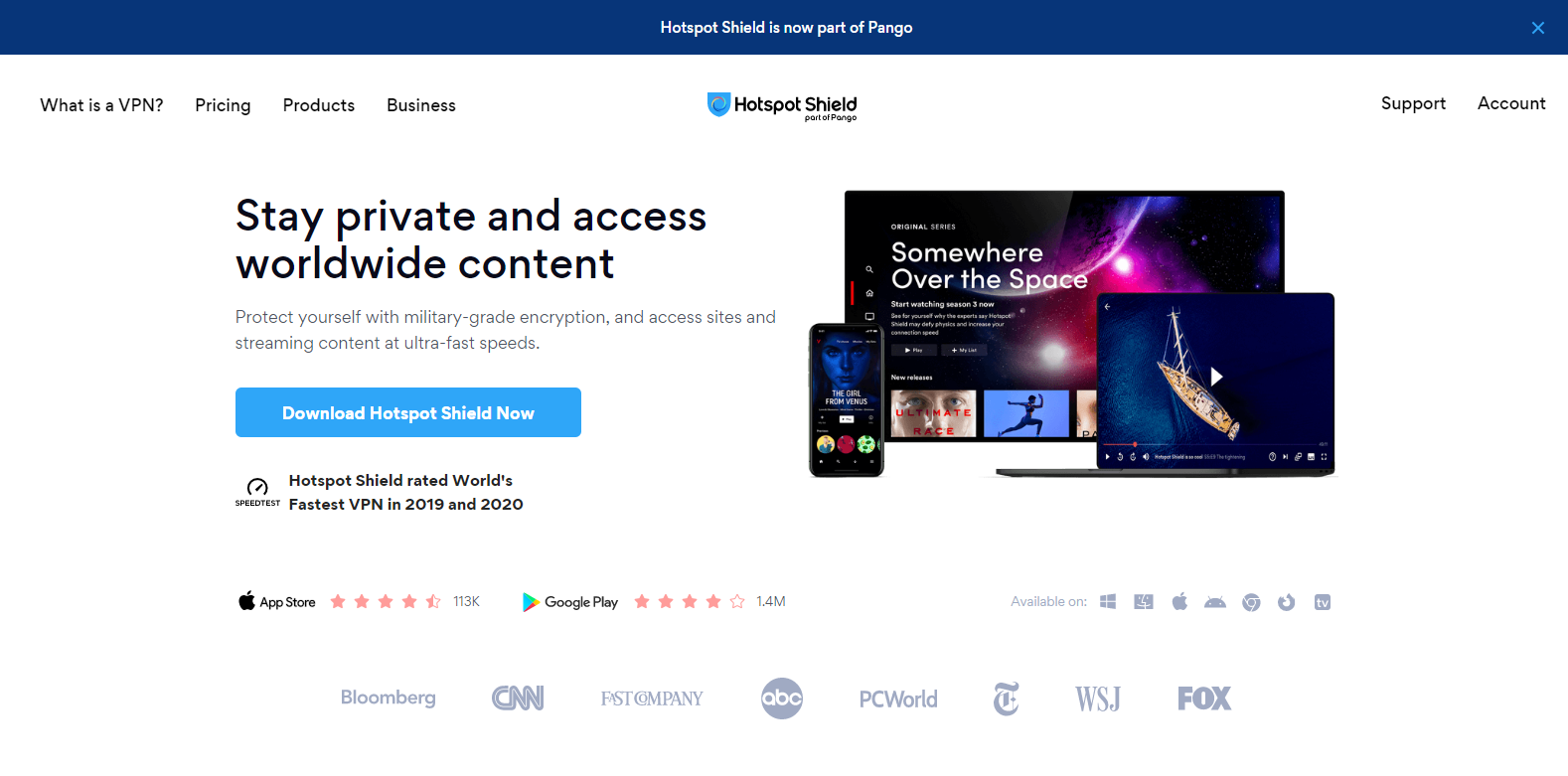Click the Bloomberg press logo

[x=389, y=698]
